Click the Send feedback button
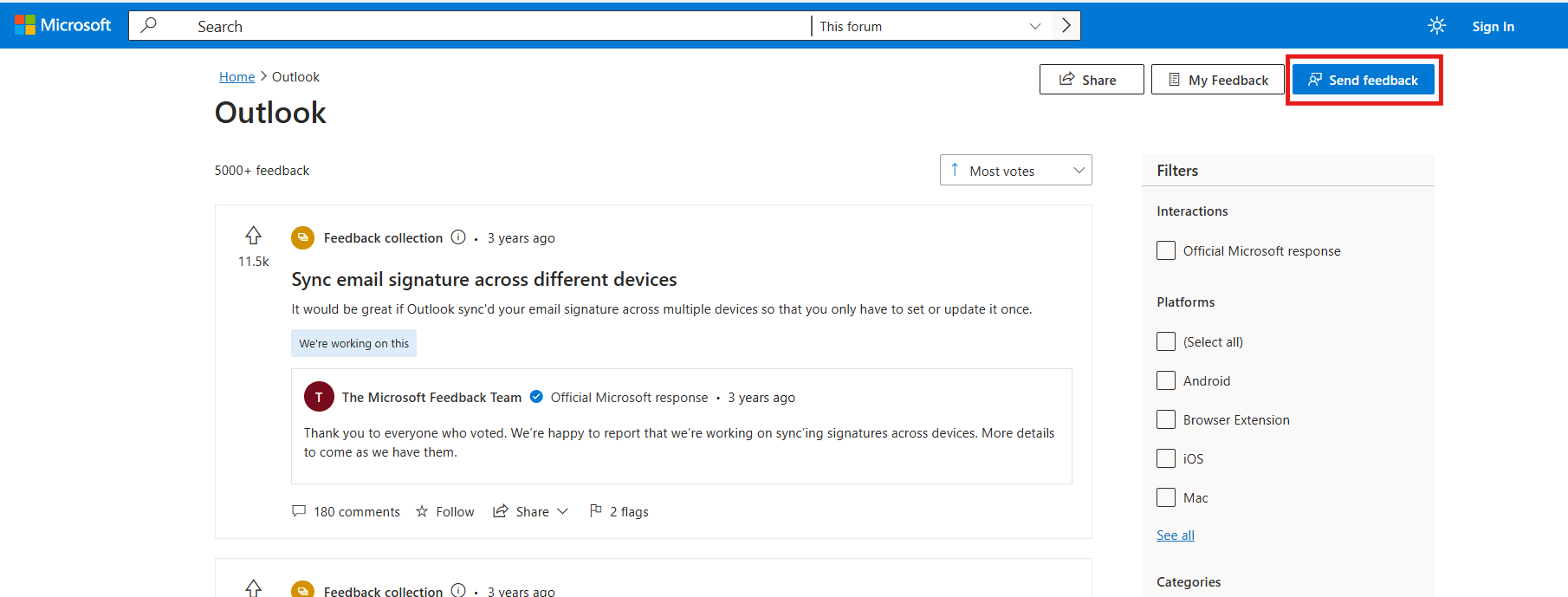1568x597 pixels. pyautogui.click(x=1363, y=80)
